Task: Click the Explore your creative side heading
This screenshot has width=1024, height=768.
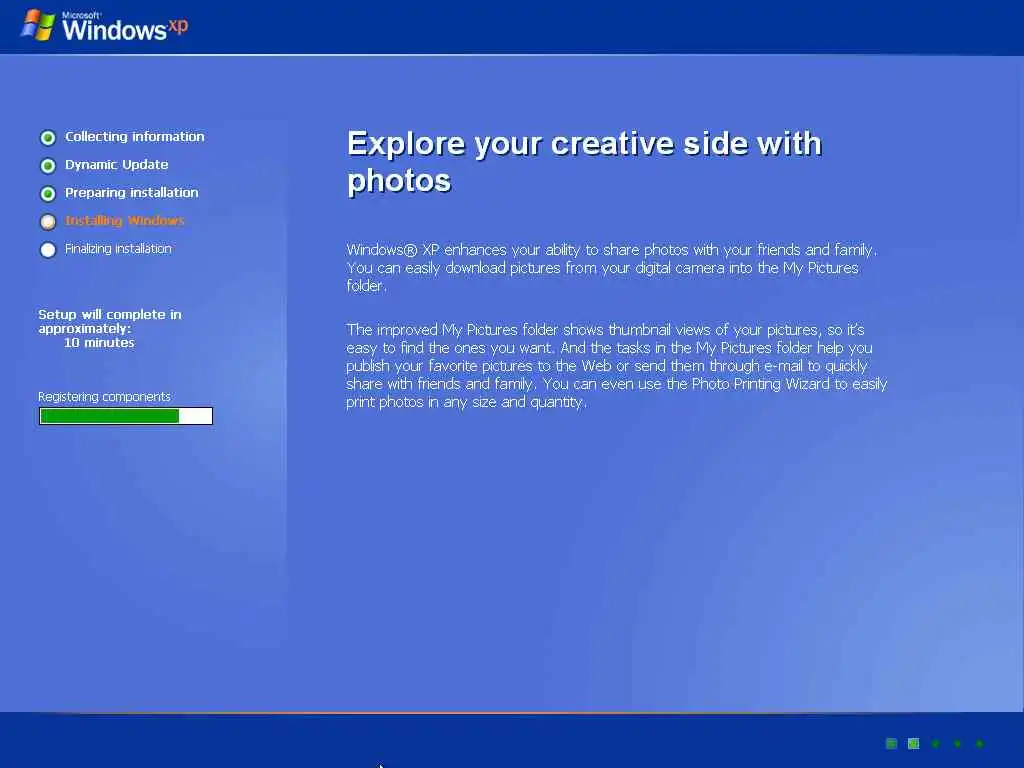Action: point(584,161)
